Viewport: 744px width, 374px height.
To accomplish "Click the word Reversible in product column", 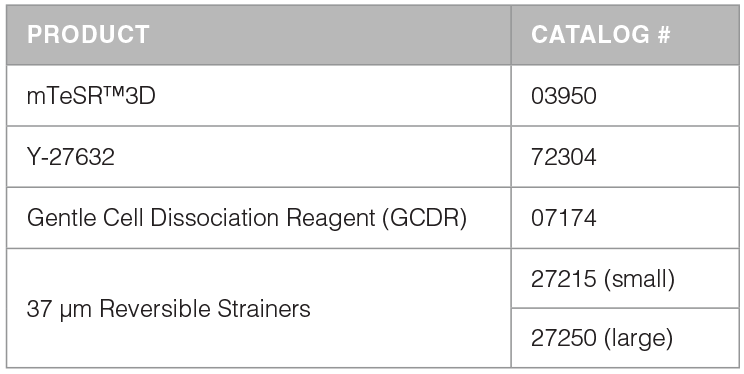I will point(155,309).
